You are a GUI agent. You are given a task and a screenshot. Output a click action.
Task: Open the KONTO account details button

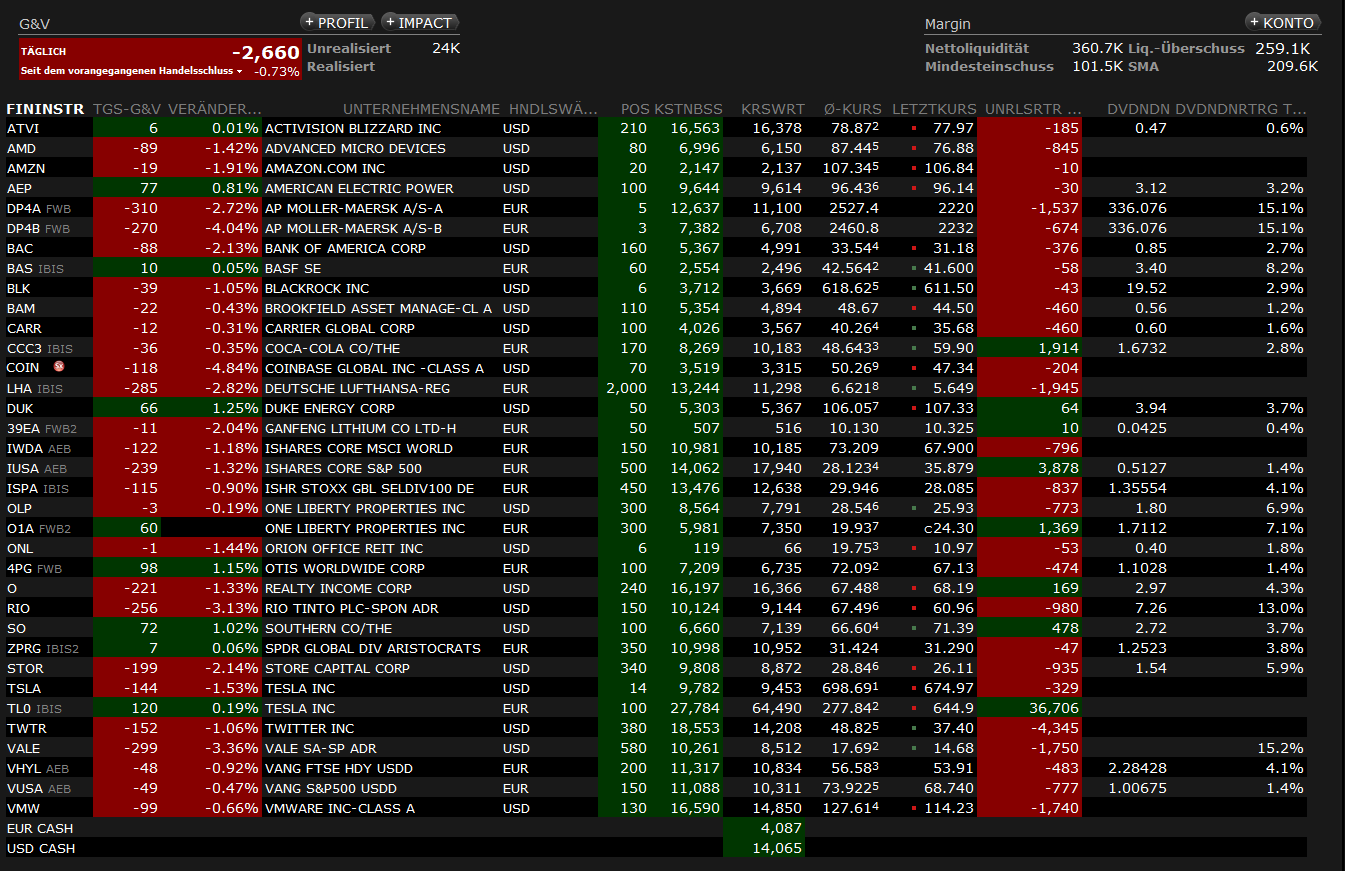pos(1282,22)
